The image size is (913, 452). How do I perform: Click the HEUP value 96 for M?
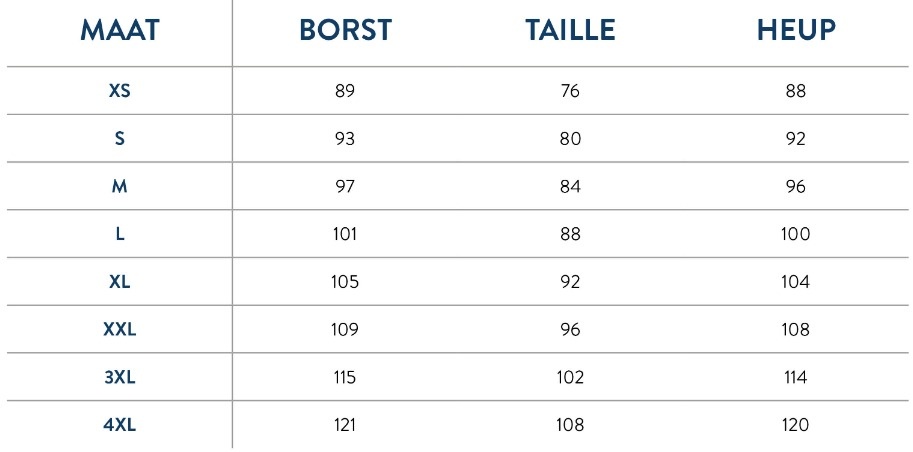pyautogui.click(x=796, y=186)
